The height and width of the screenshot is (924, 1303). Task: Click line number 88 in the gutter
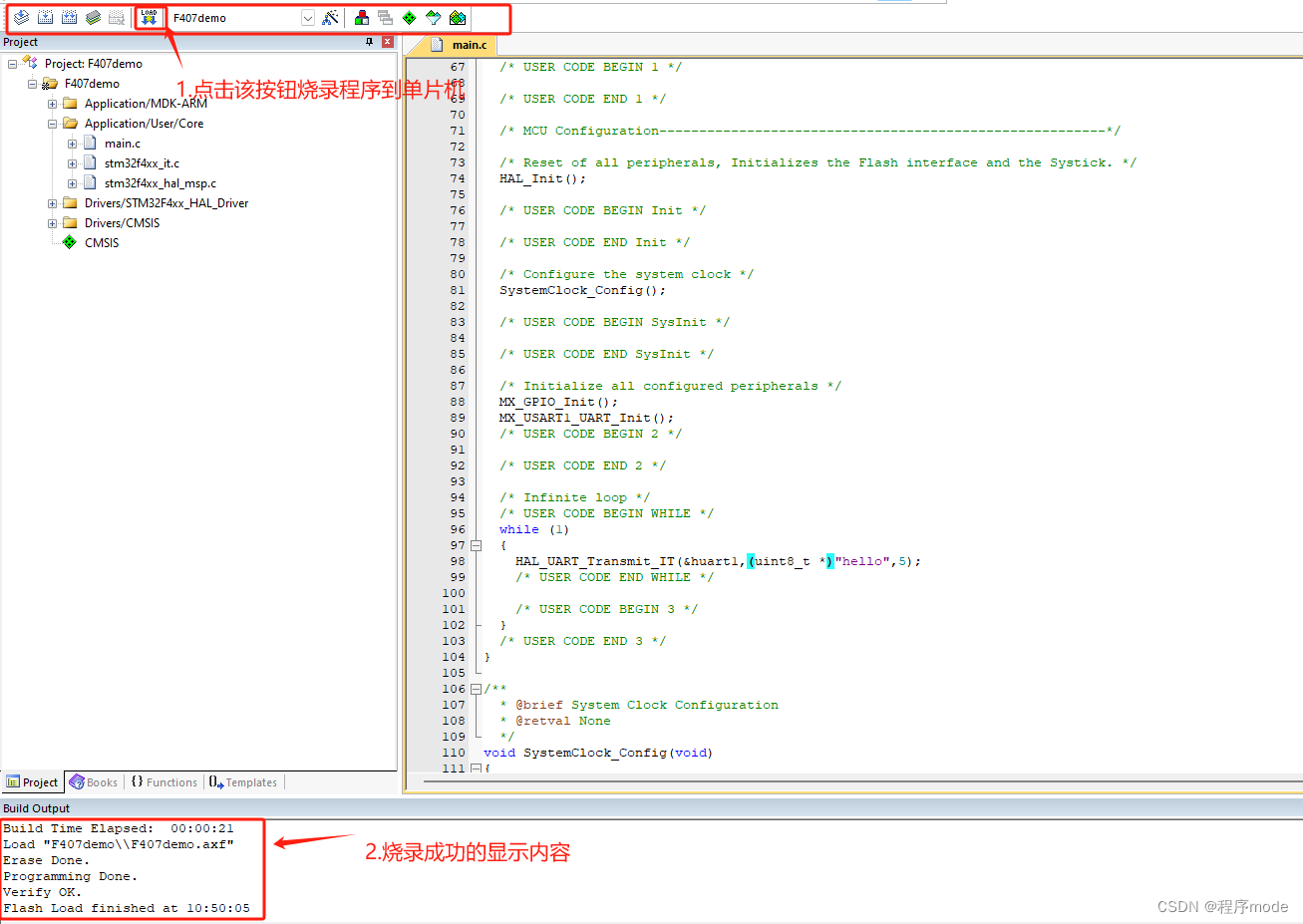coord(457,402)
